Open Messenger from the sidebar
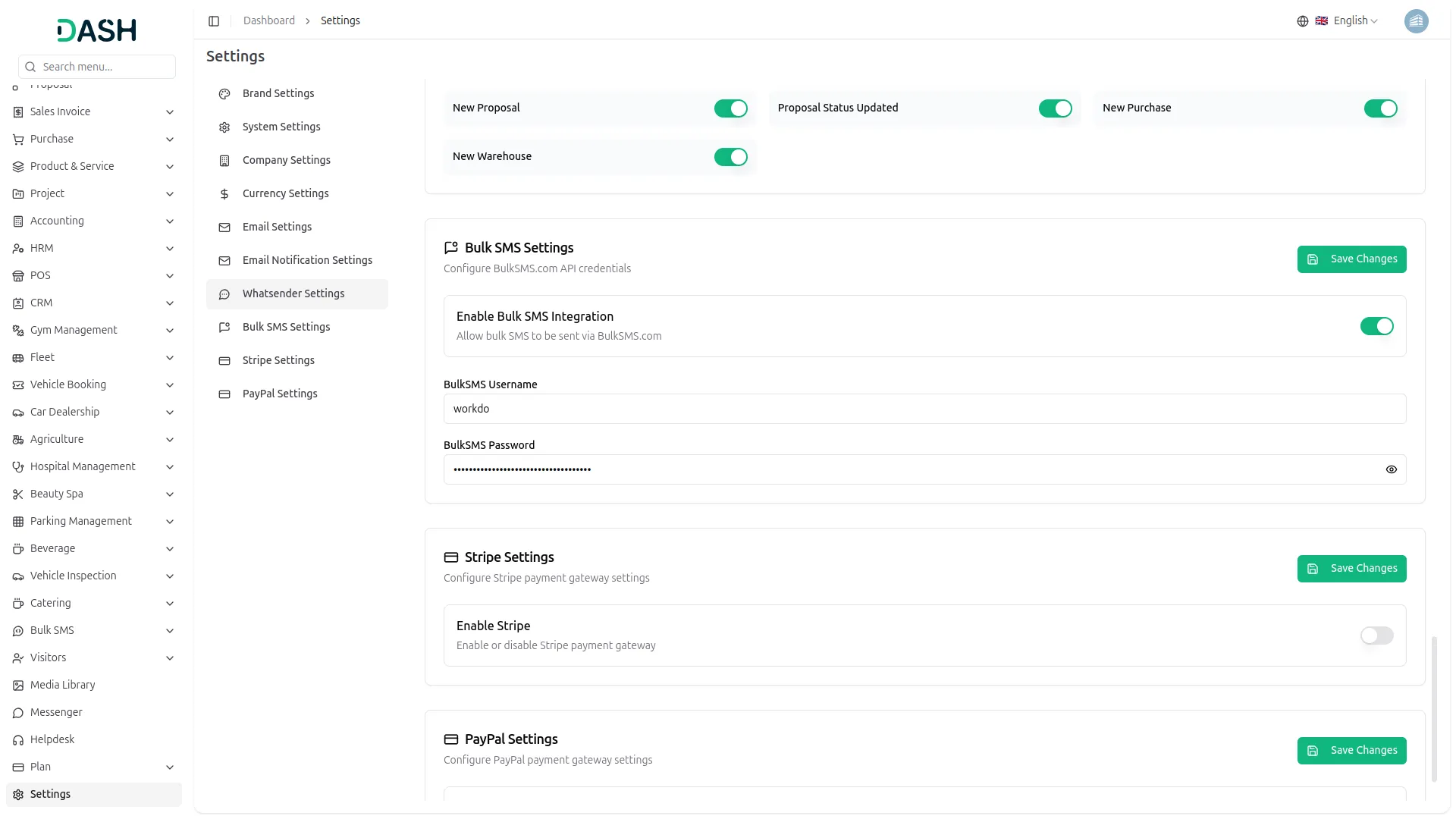 point(57,712)
